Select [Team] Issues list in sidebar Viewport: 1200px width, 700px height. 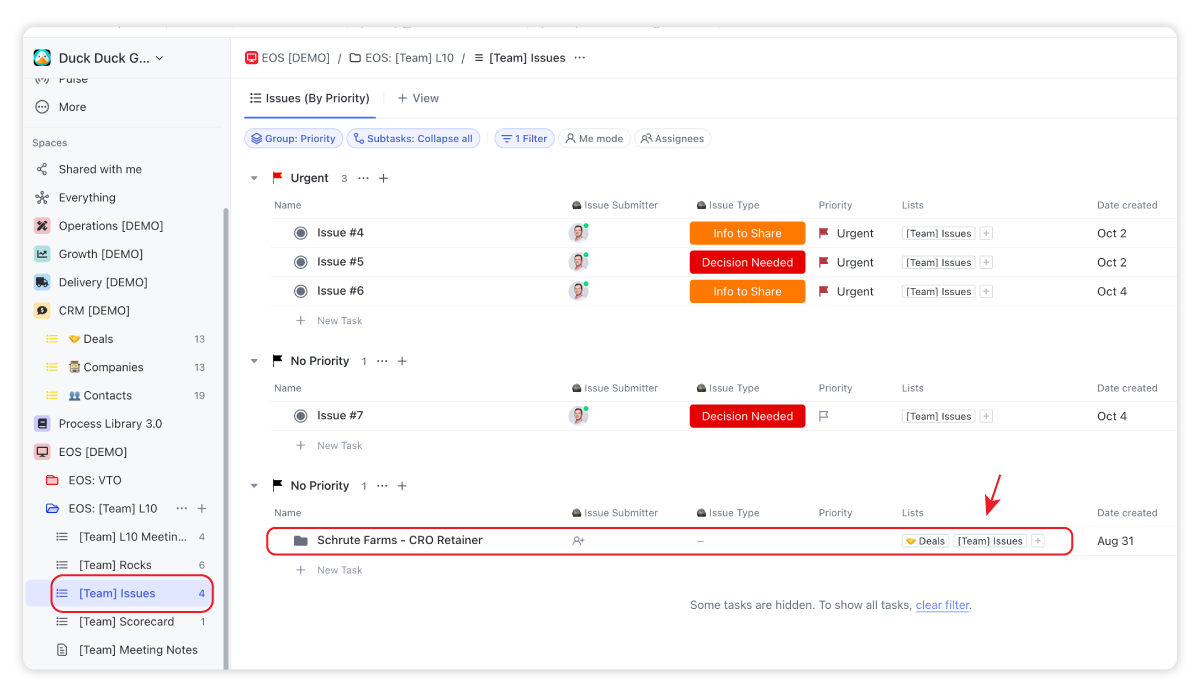coord(118,593)
